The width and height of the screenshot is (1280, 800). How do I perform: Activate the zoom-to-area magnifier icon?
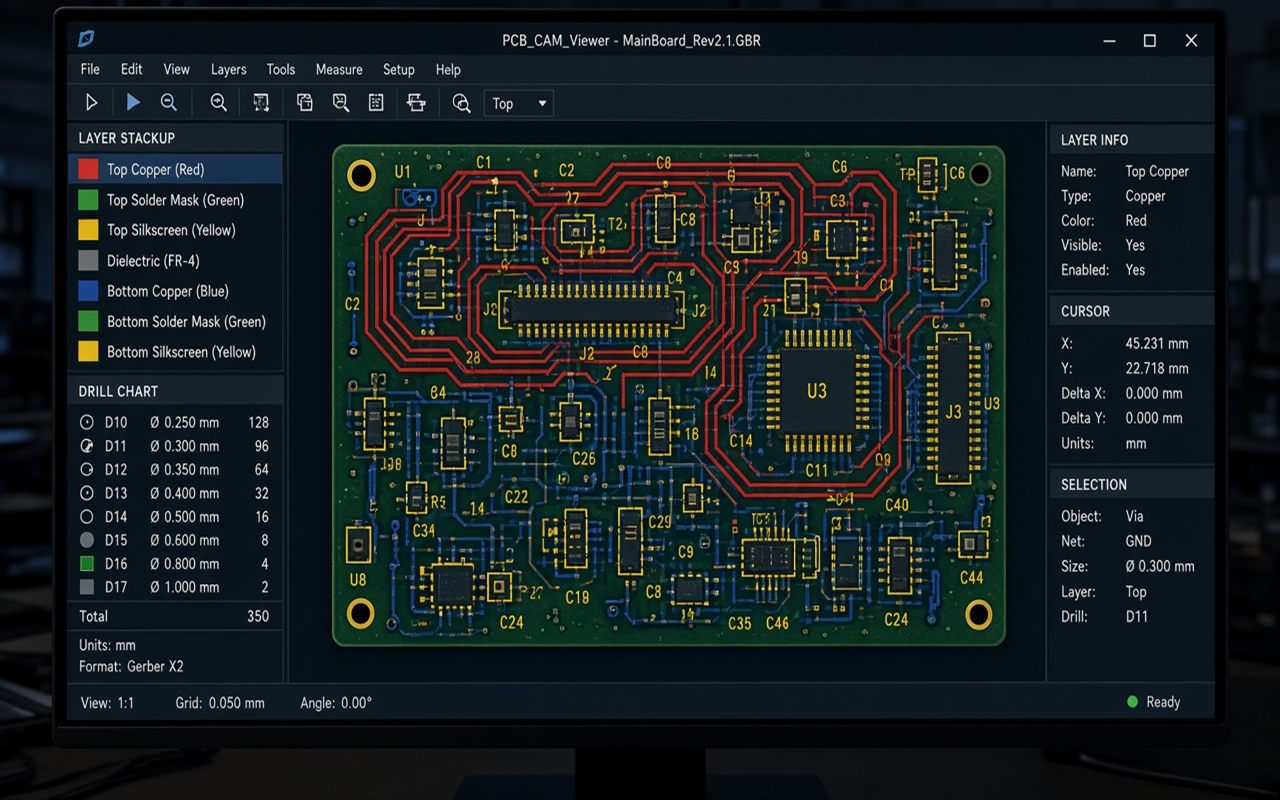coord(341,102)
